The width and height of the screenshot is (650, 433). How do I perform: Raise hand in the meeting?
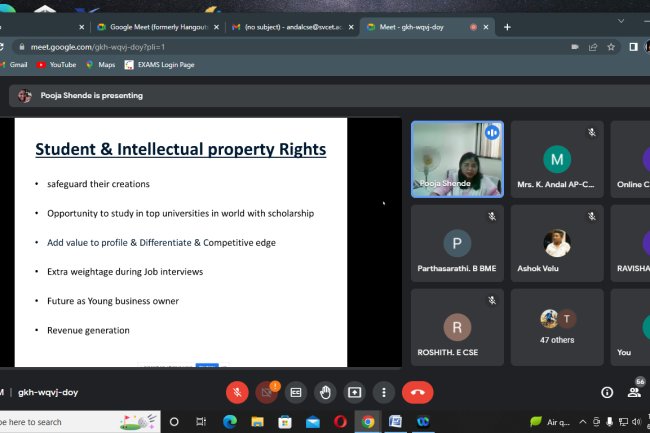pos(325,392)
